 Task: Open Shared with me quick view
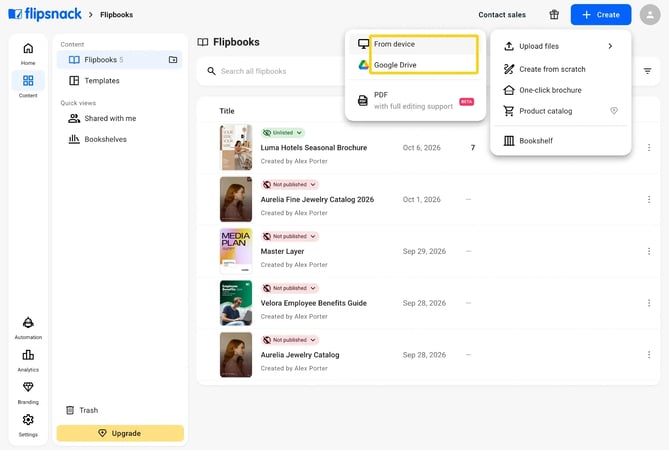tap(119, 118)
